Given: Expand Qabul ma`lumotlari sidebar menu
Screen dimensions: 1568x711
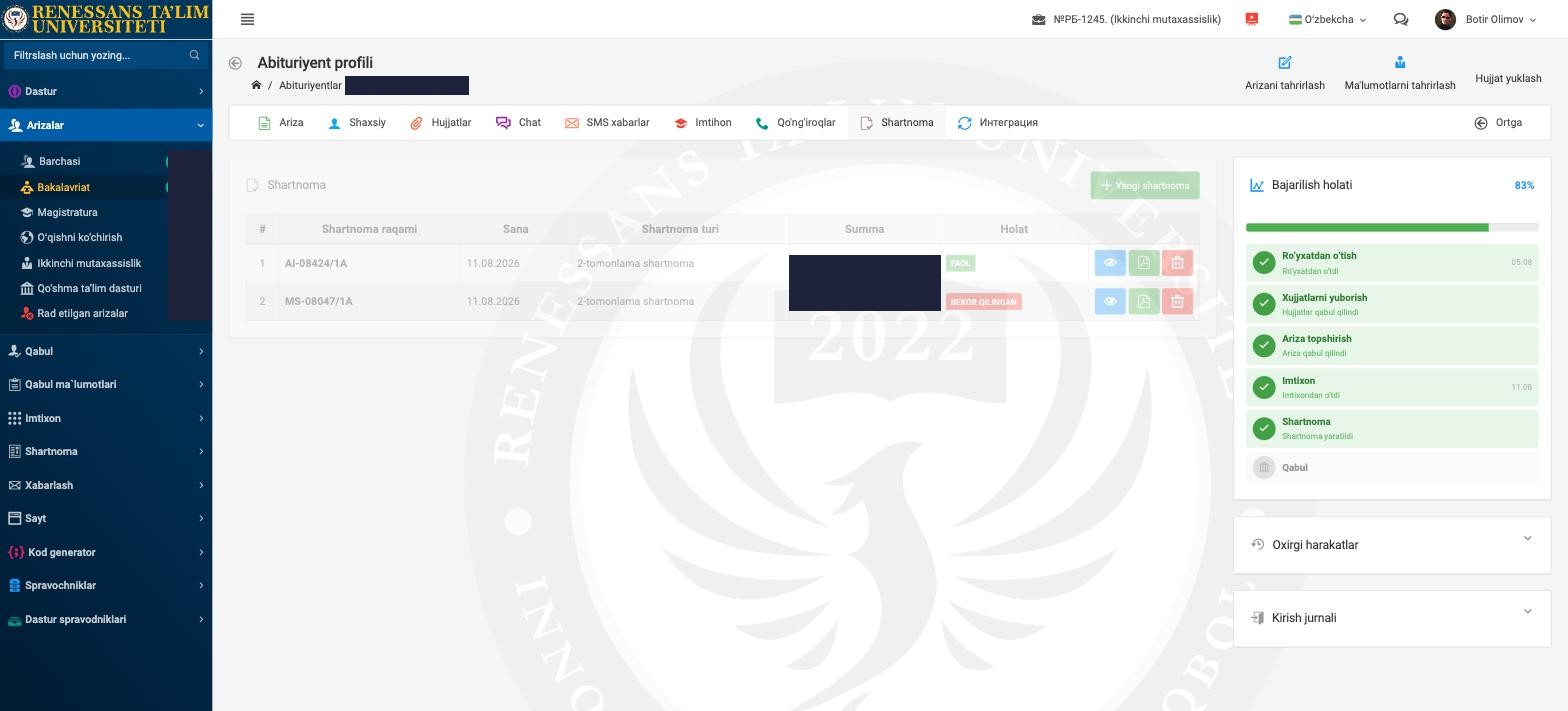Looking at the screenshot, I should pos(106,384).
